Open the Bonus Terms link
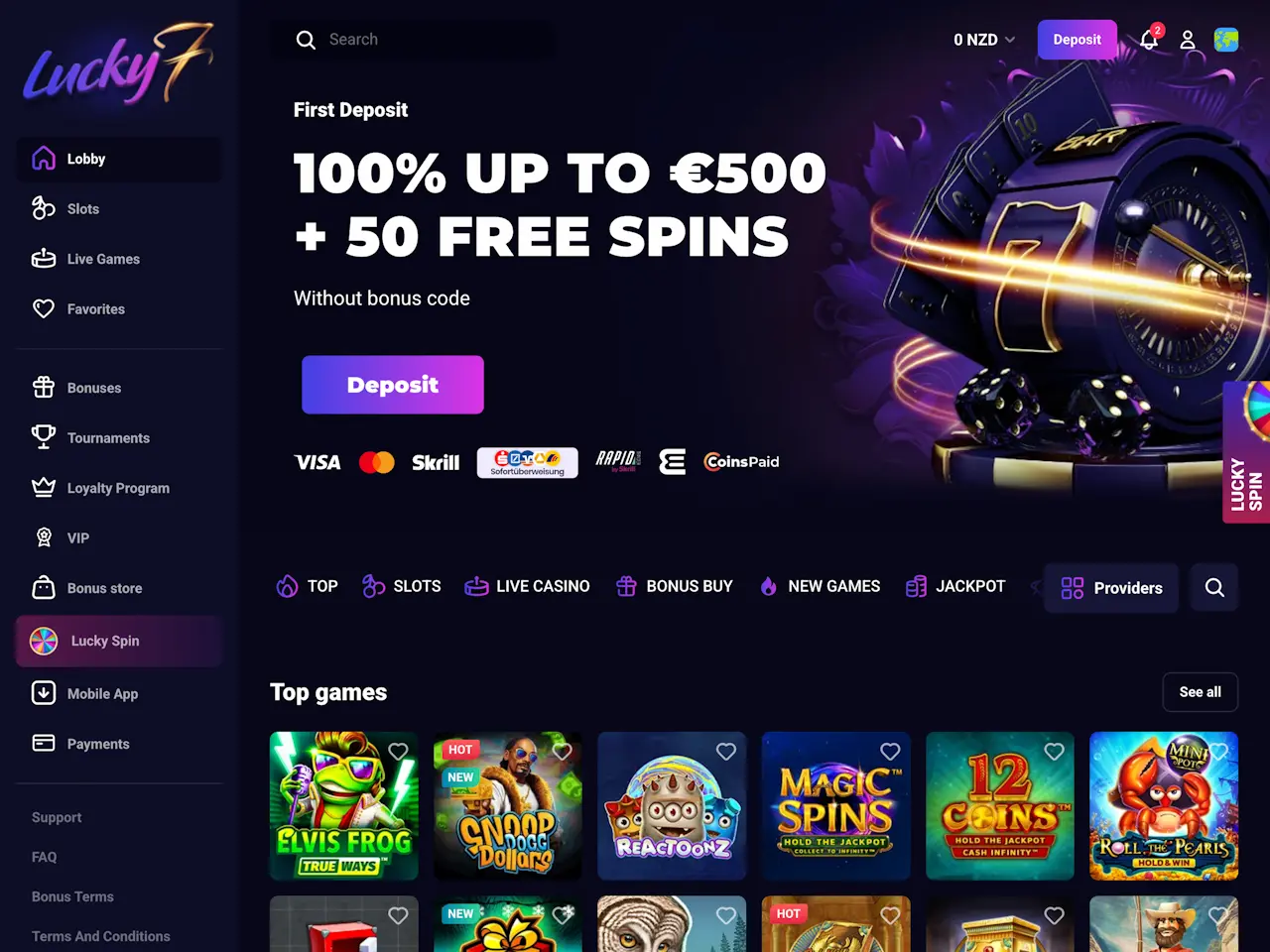This screenshot has width=1270, height=952. 72,896
